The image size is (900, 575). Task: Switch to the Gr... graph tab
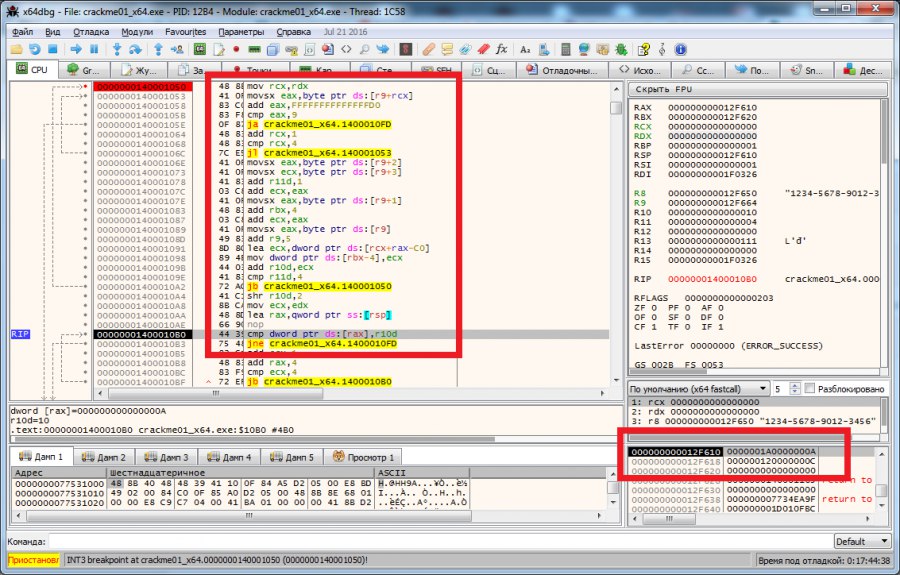pyautogui.click(x=84, y=70)
